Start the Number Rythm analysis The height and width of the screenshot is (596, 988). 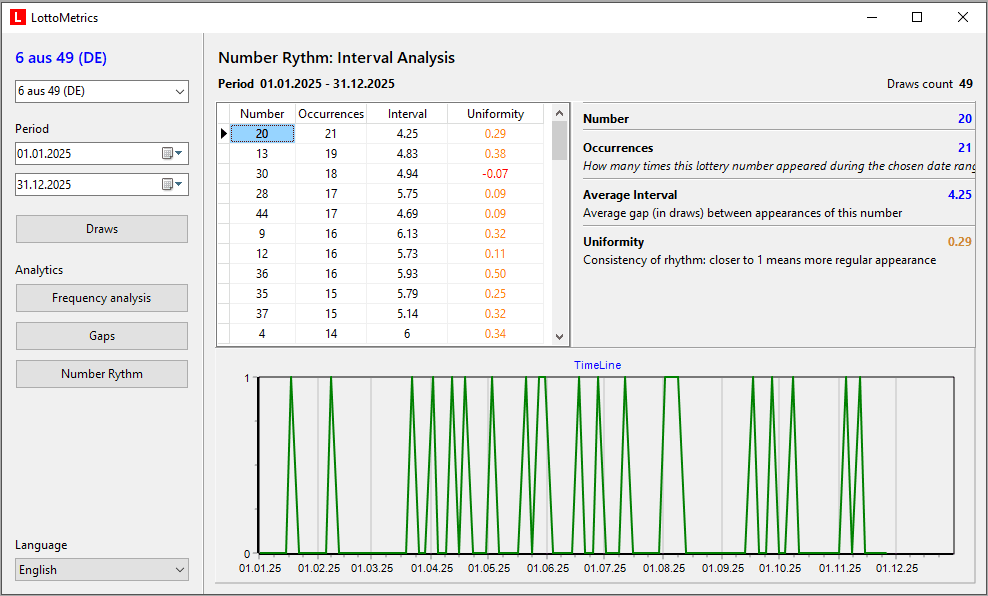[101, 374]
